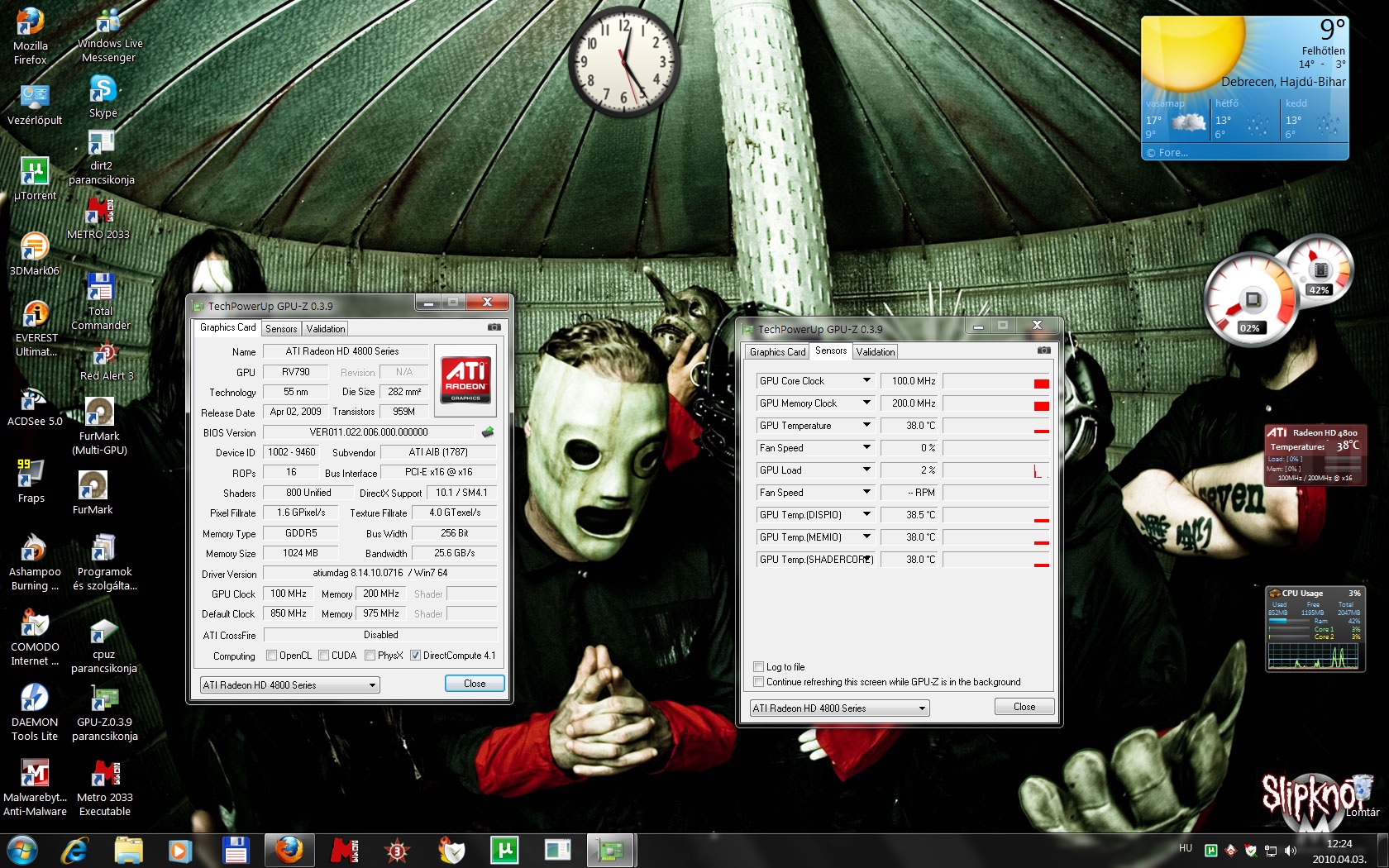Viewport: 1389px width, 868px height.
Task: Click Close button in Graphics Card window
Action: (x=475, y=684)
